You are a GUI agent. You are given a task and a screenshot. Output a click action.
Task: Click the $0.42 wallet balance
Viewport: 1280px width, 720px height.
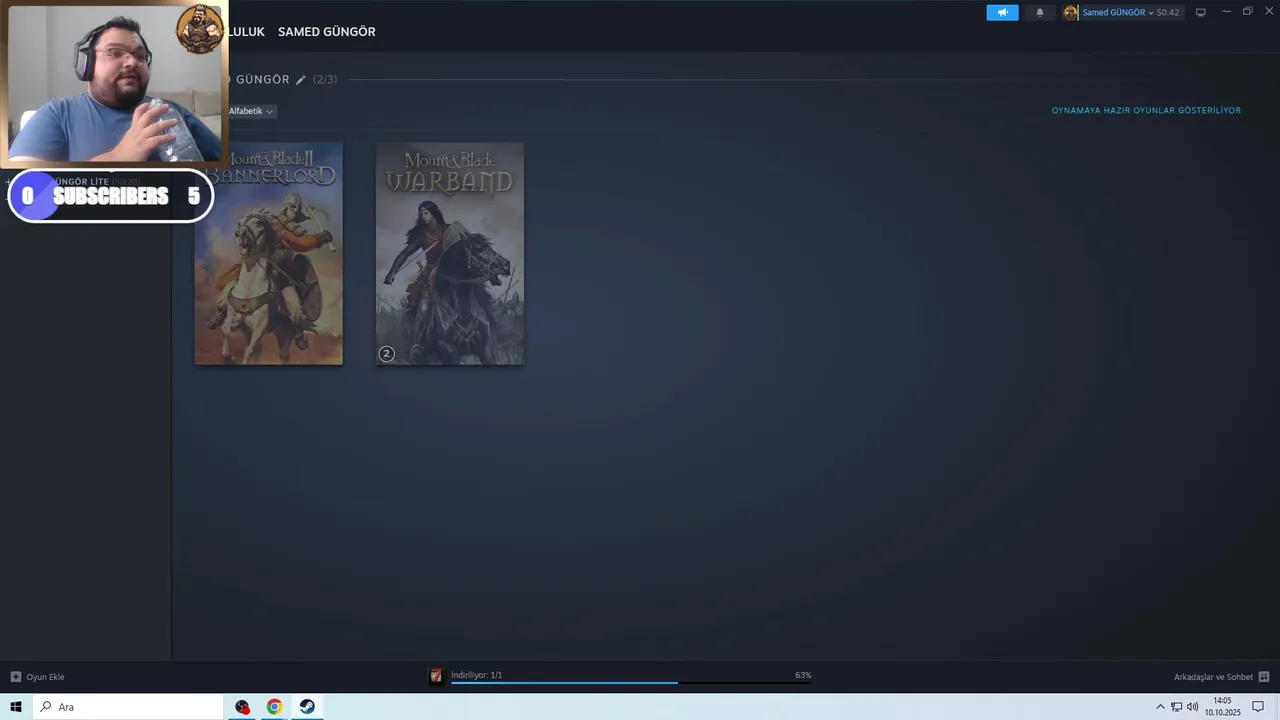tap(1168, 12)
